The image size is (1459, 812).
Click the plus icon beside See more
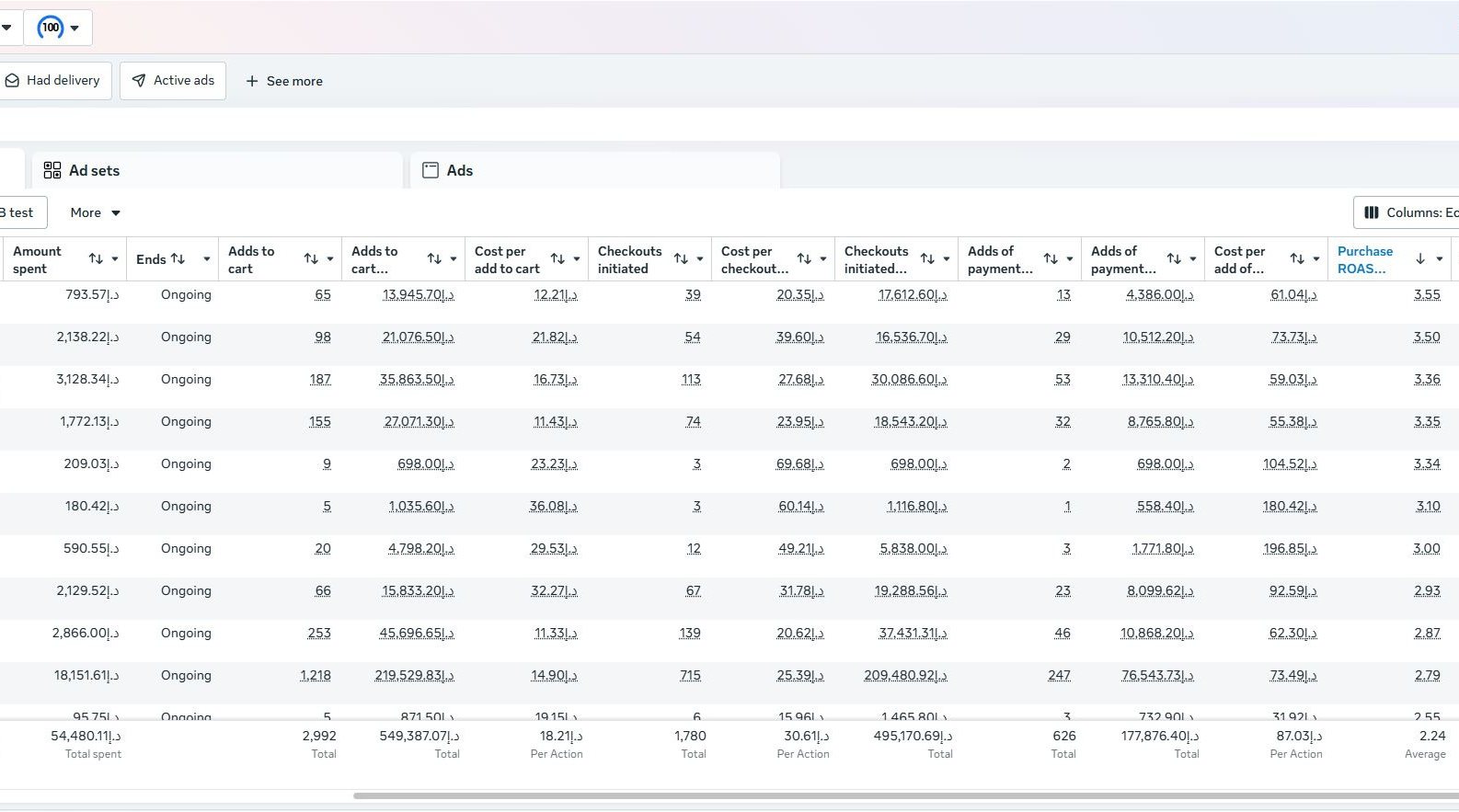252,81
